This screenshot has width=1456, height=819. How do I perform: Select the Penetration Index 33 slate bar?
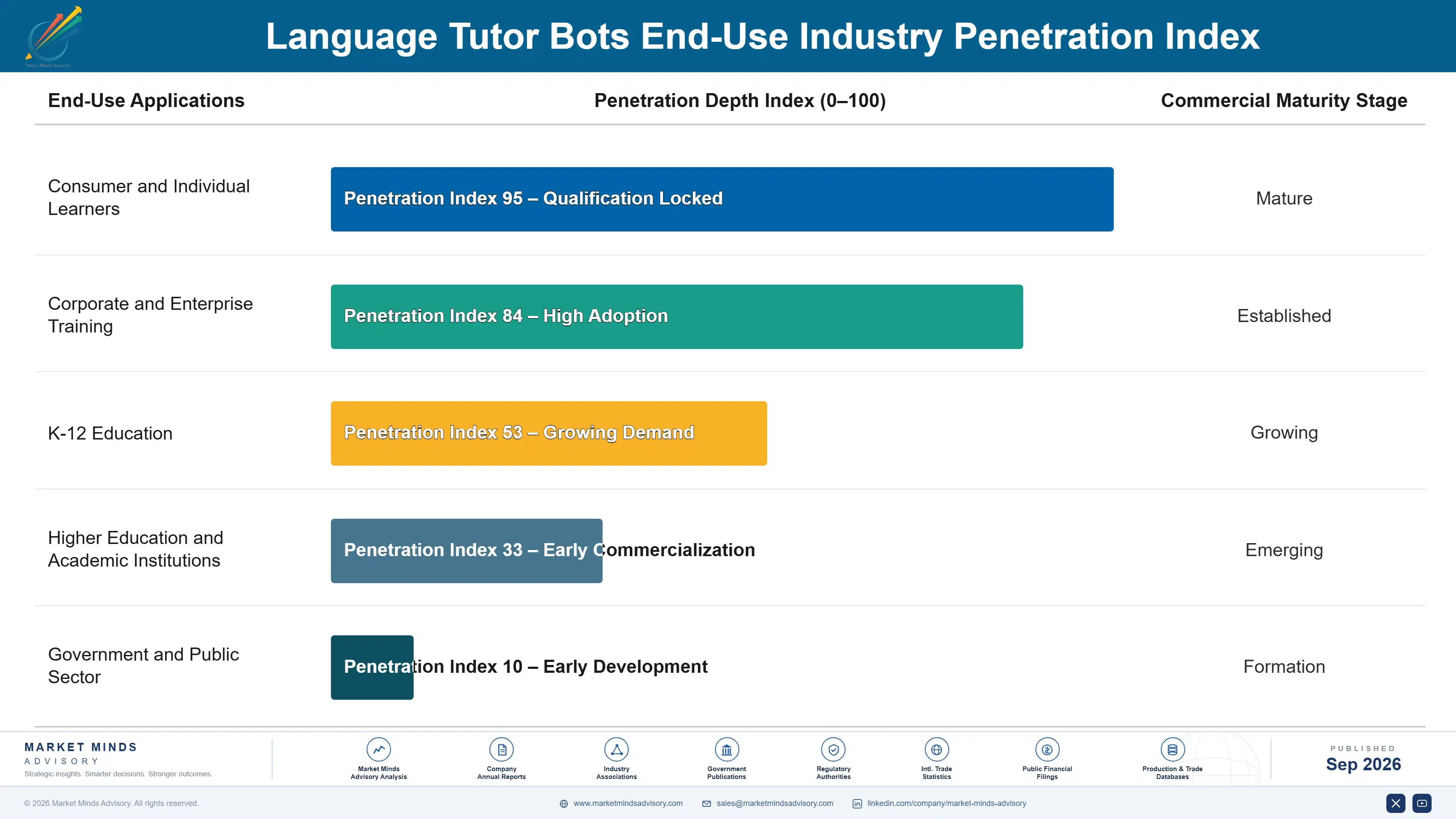point(466,550)
